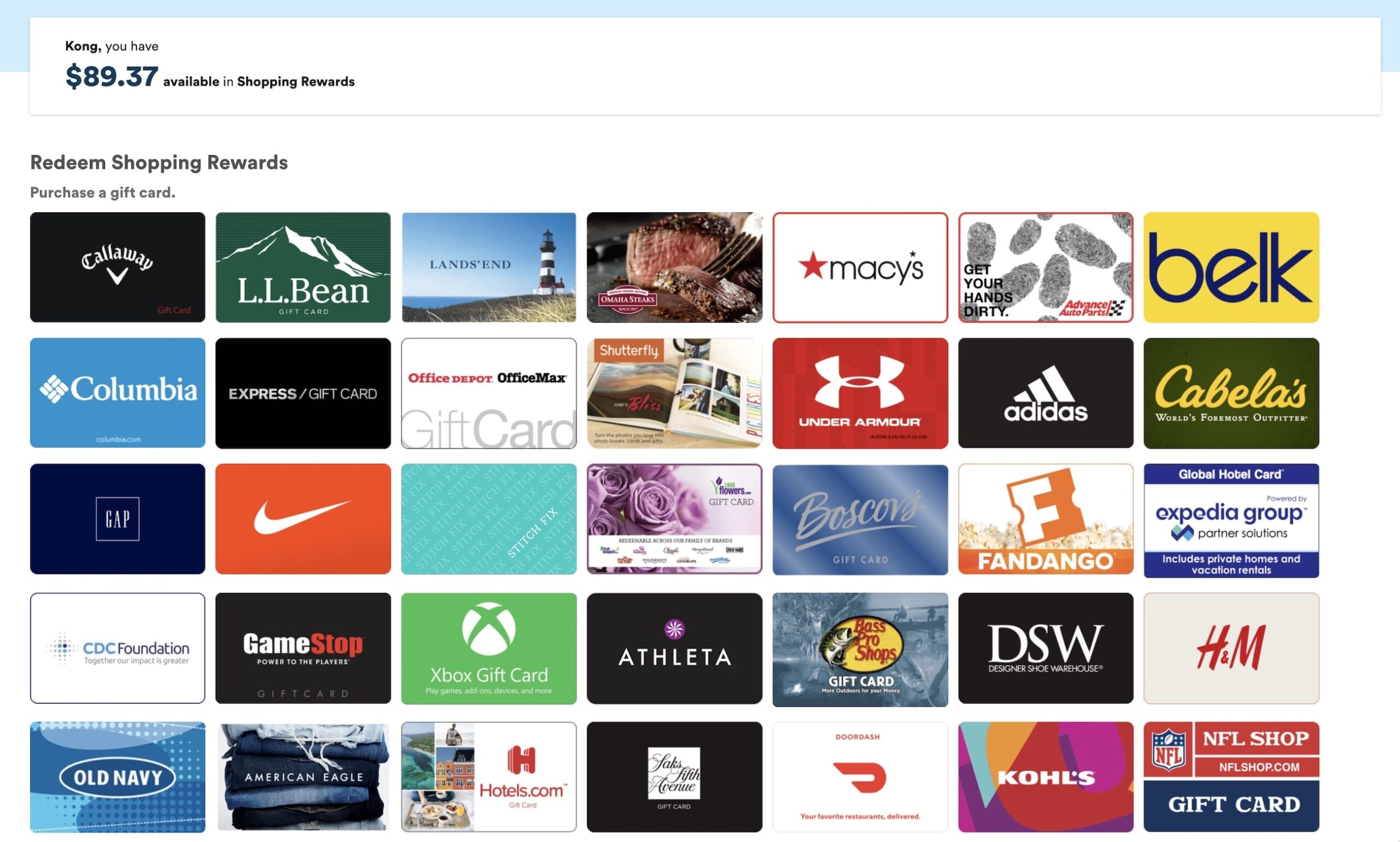Image resolution: width=1400 pixels, height=842 pixels.
Task: Select the Macy's gift card
Action: [860, 267]
